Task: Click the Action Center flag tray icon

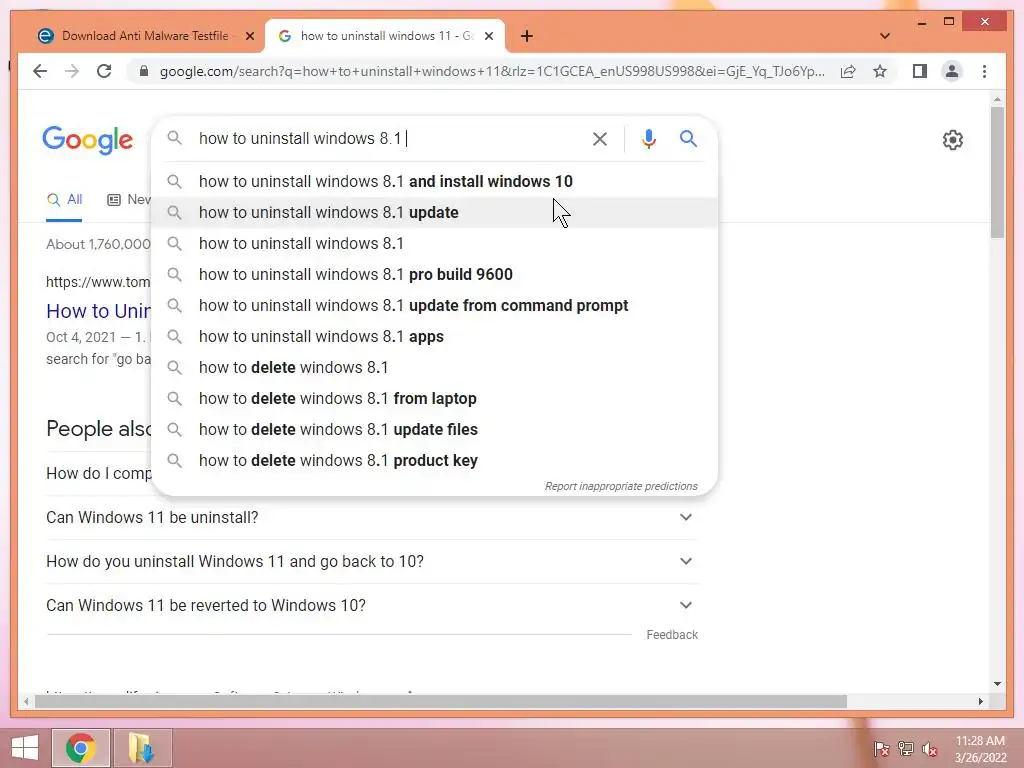Action: [881, 748]
